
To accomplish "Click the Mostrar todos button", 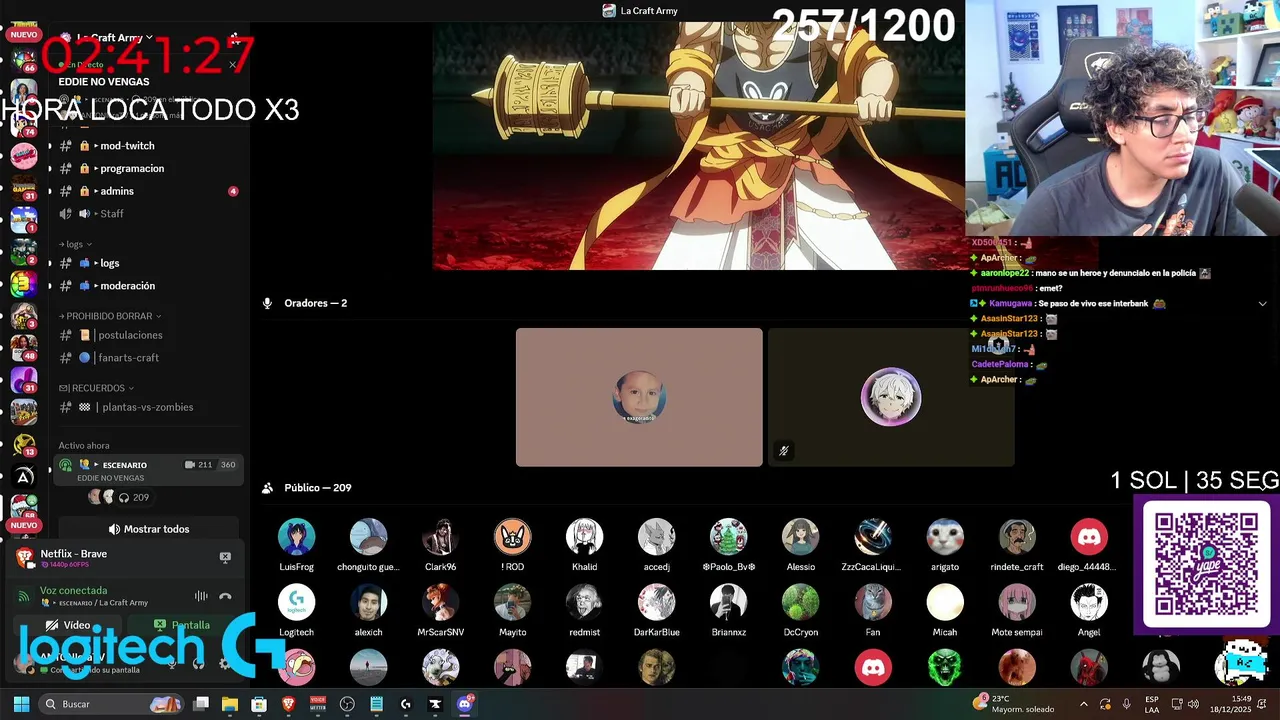I will coord(148,529).
